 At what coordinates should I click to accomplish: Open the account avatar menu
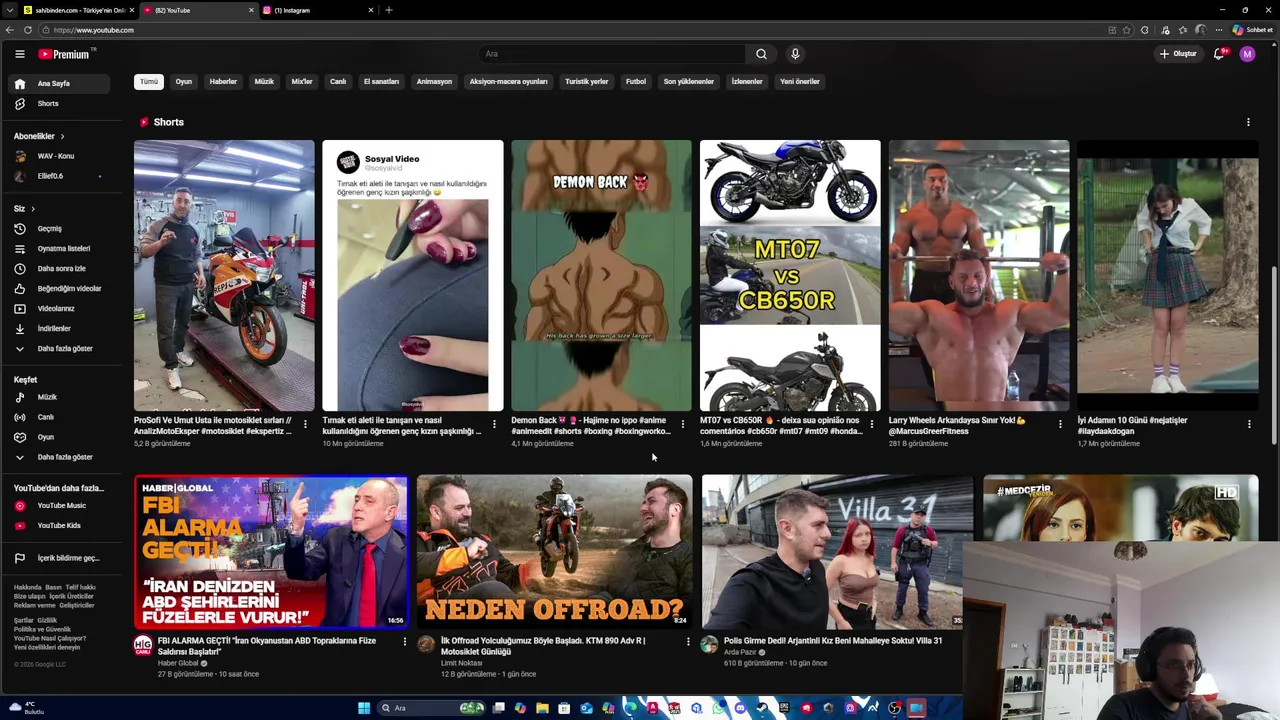1247,54
